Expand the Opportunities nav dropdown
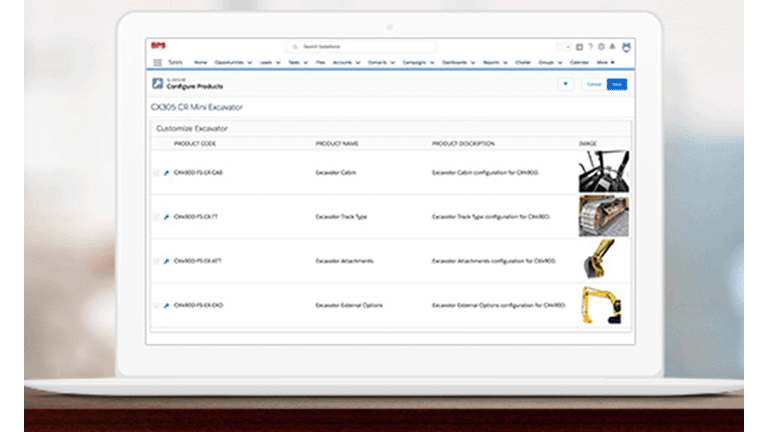The height and width of the screenshot is (432, 768). (x=249, y=62)
